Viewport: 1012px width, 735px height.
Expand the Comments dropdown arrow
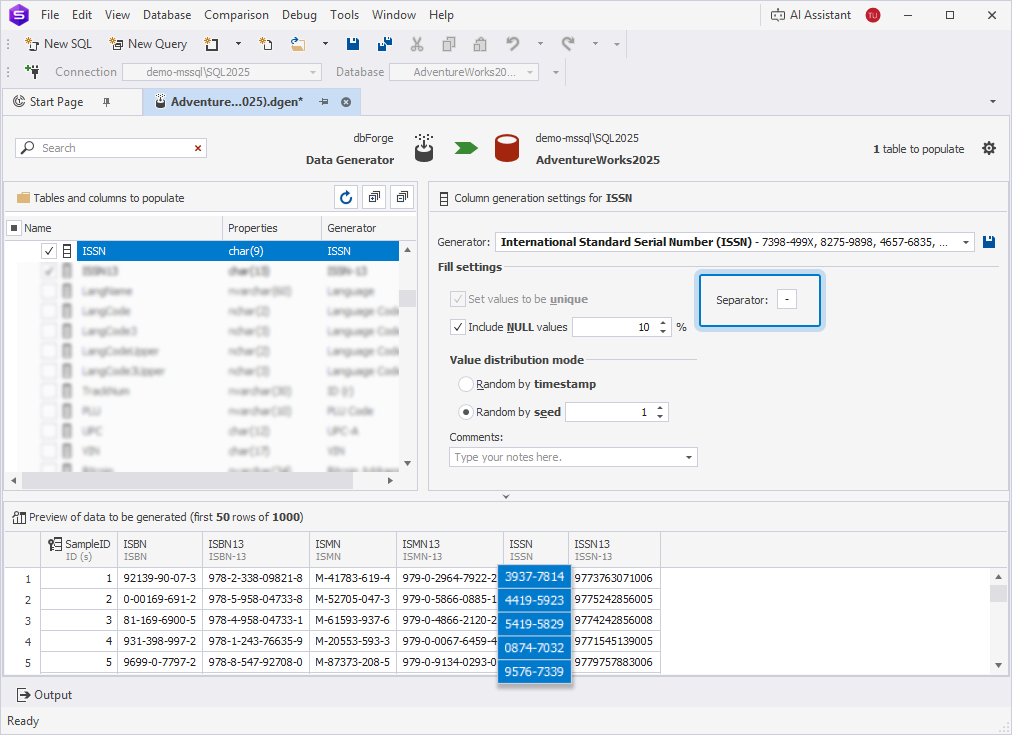(689, 457)
